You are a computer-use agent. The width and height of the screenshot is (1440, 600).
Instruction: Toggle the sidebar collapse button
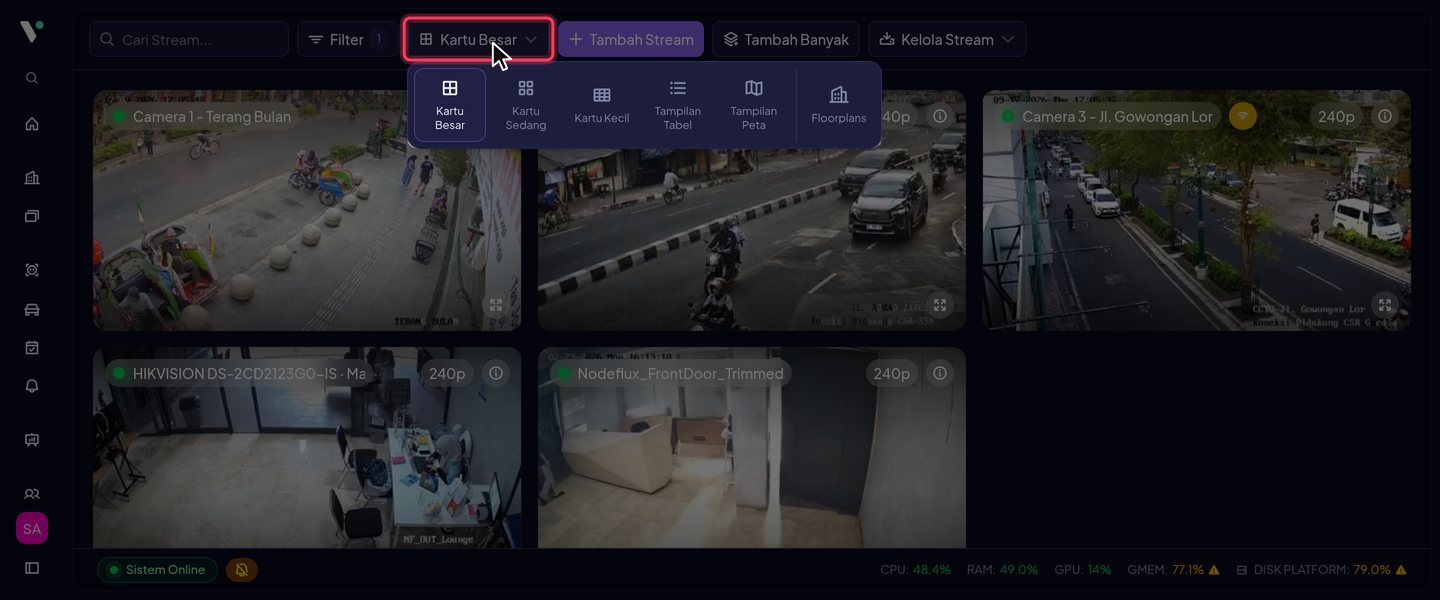32,568
